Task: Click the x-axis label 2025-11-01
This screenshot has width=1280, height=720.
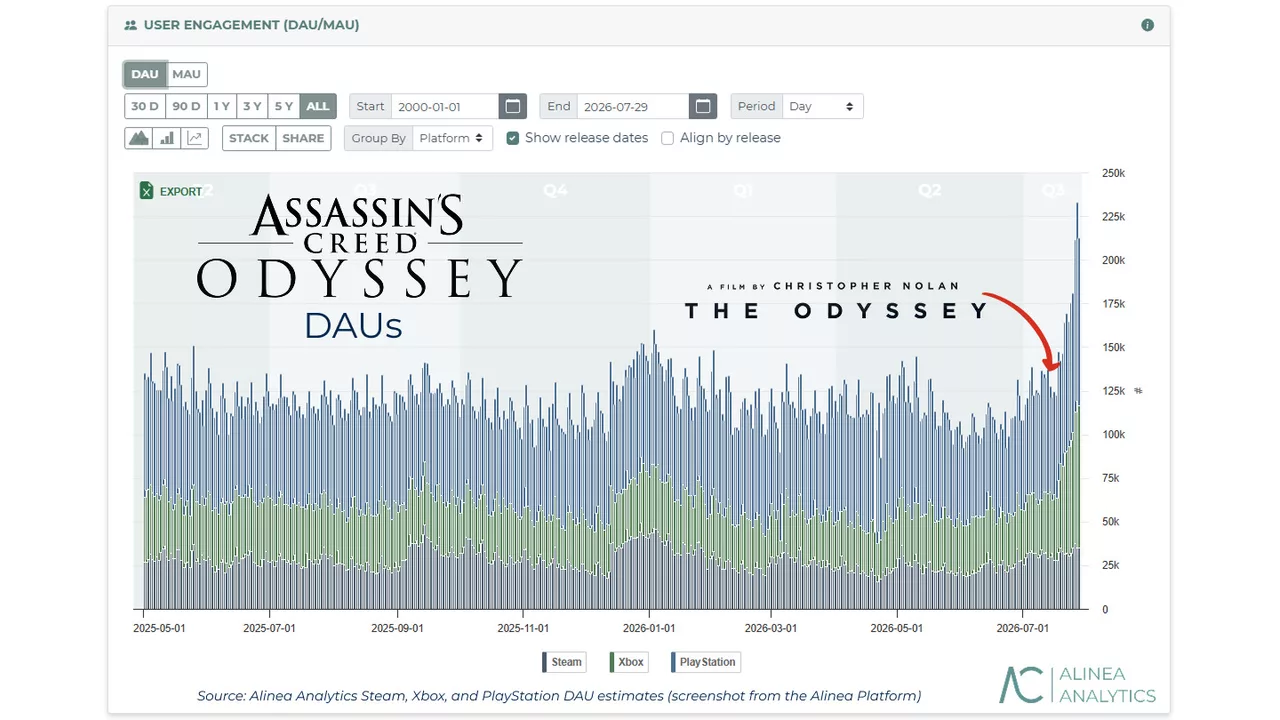Action: point(523,629)
